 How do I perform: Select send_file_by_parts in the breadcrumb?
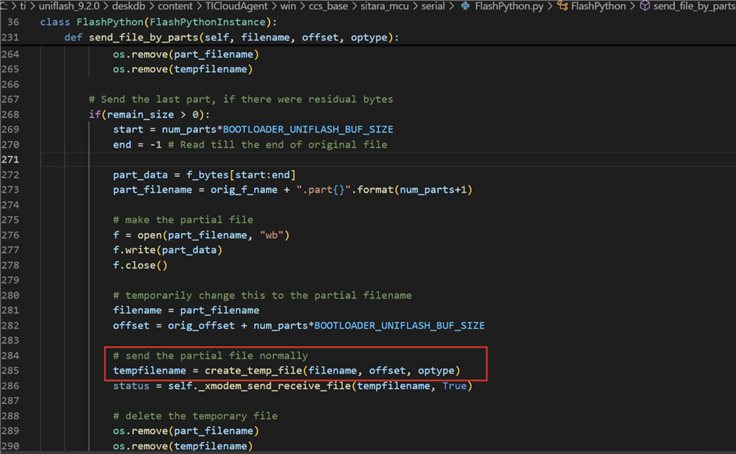coord(694,6)
